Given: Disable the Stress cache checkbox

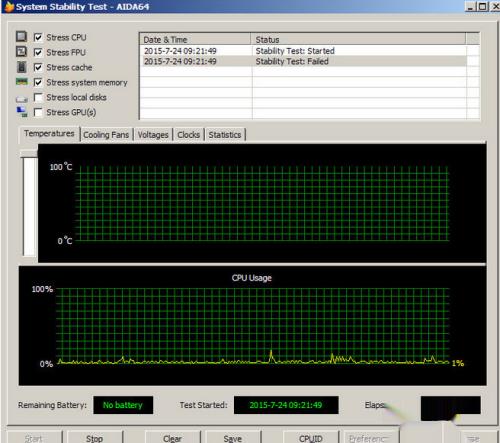Looking at the screenshot, I should (38, 67).
